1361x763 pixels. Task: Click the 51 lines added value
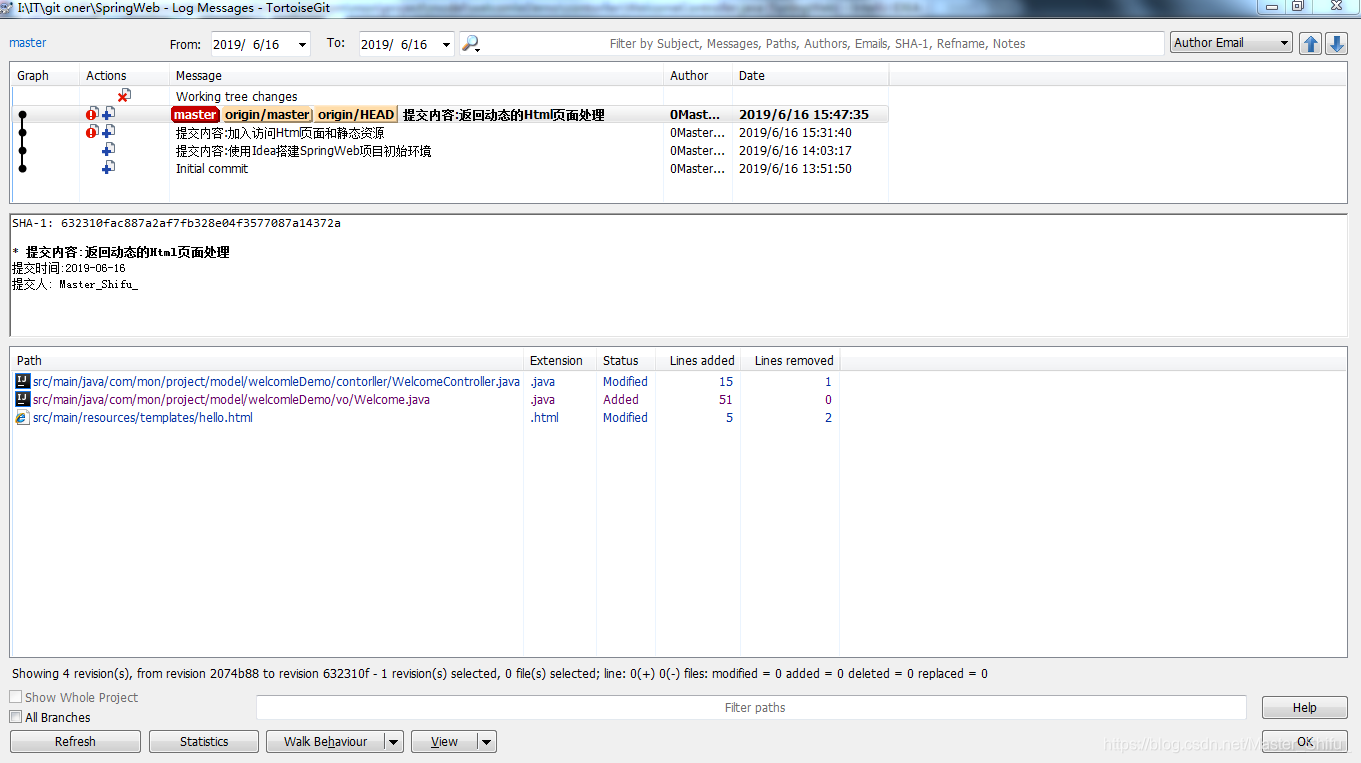(x=726, y=399)
